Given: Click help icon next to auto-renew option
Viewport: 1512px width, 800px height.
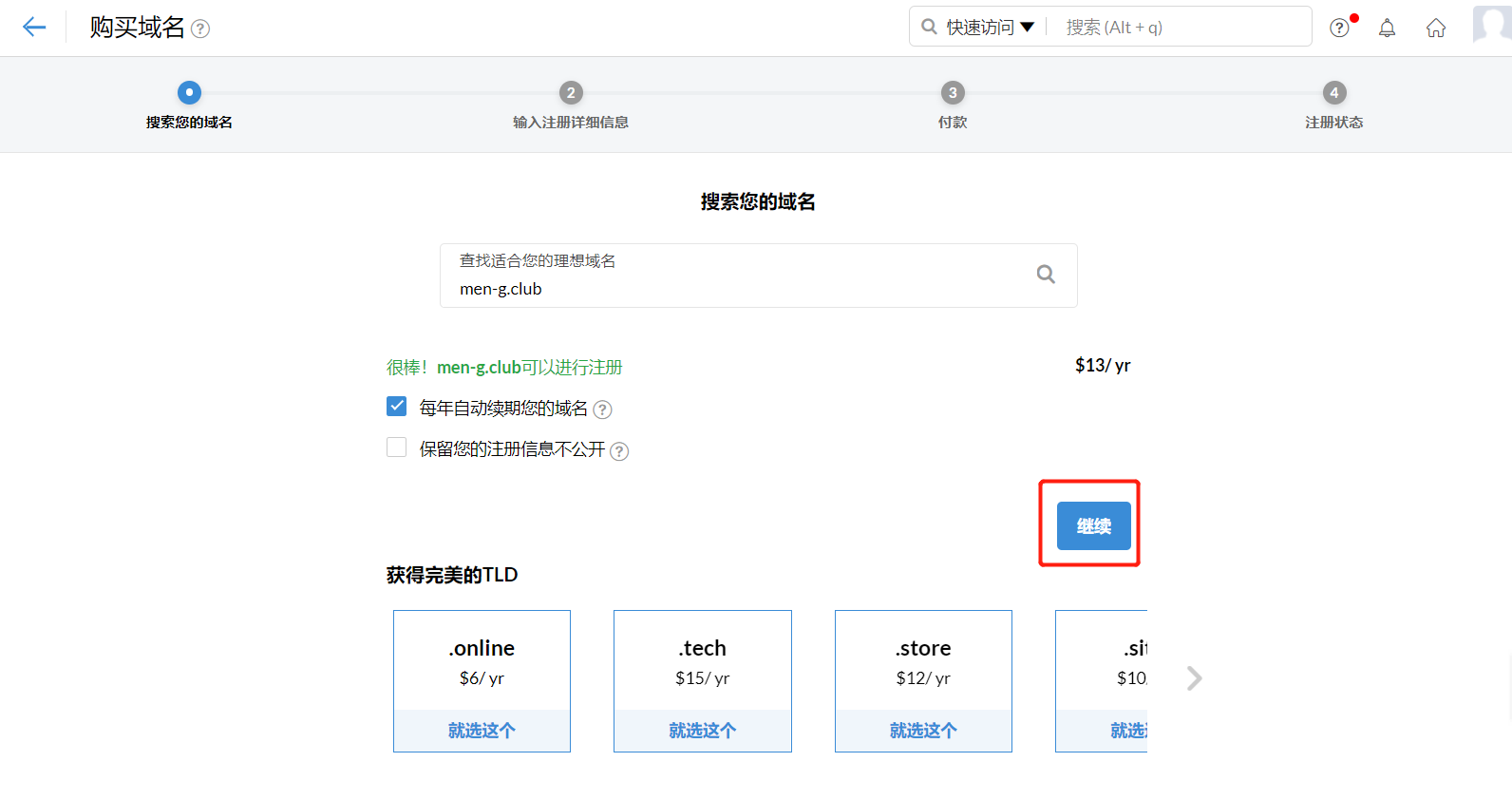Looking at the screenshot, I should pos(602,410).
